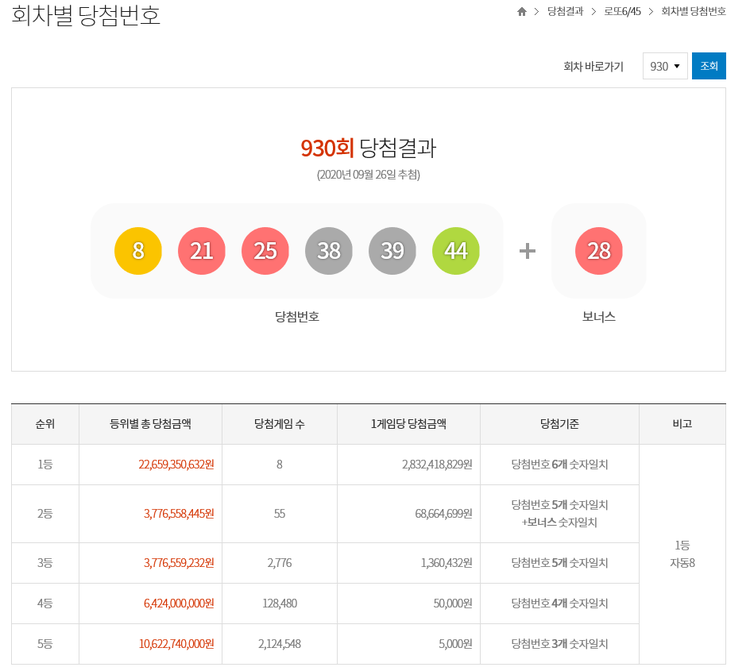750x671 pixels.
Task: Click the 등위별 총 당첨금액 header
Action: [150, 424]
